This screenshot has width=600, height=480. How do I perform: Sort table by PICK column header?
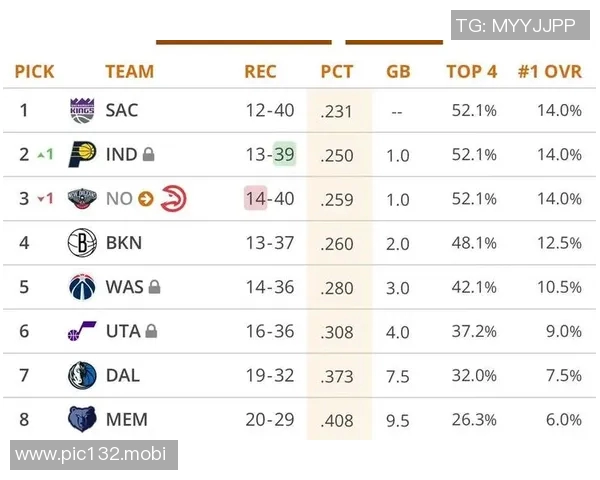pos(34,72)
